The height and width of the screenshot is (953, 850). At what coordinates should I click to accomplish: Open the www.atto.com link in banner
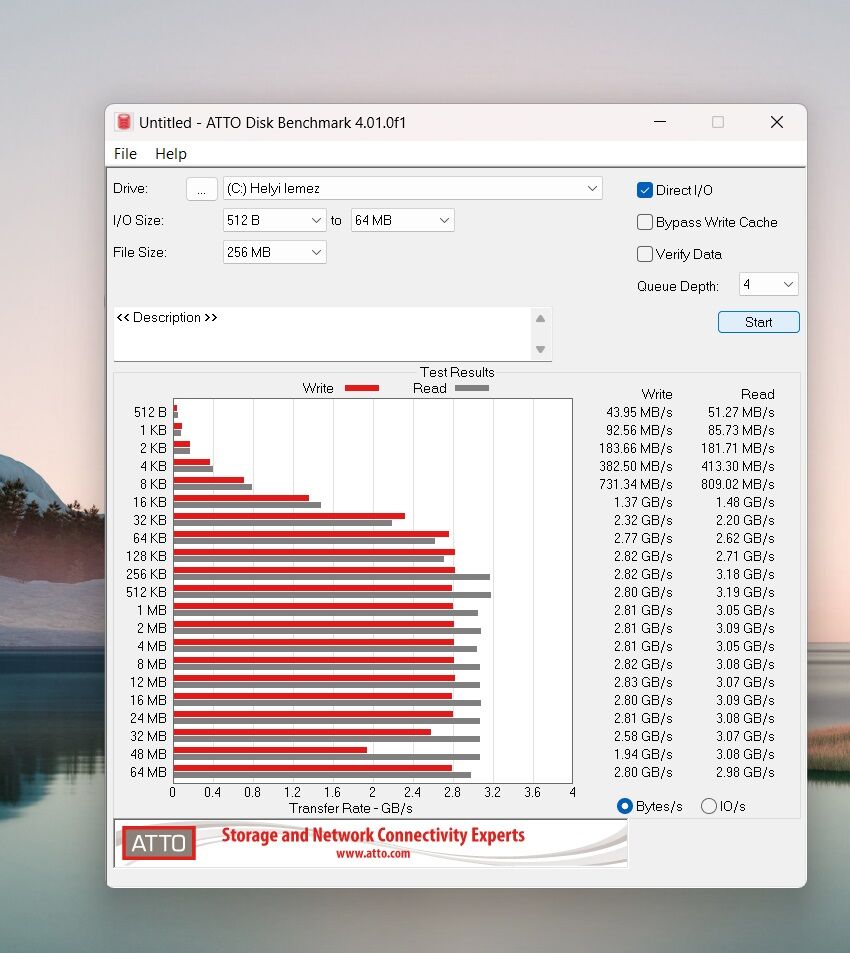coord(373,853)
